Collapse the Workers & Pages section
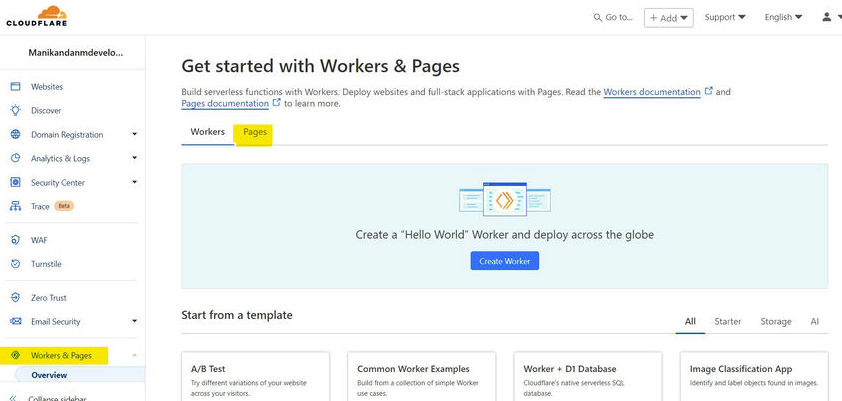The width and height of the screenshot is (842, 401). [x=134, y=356]
